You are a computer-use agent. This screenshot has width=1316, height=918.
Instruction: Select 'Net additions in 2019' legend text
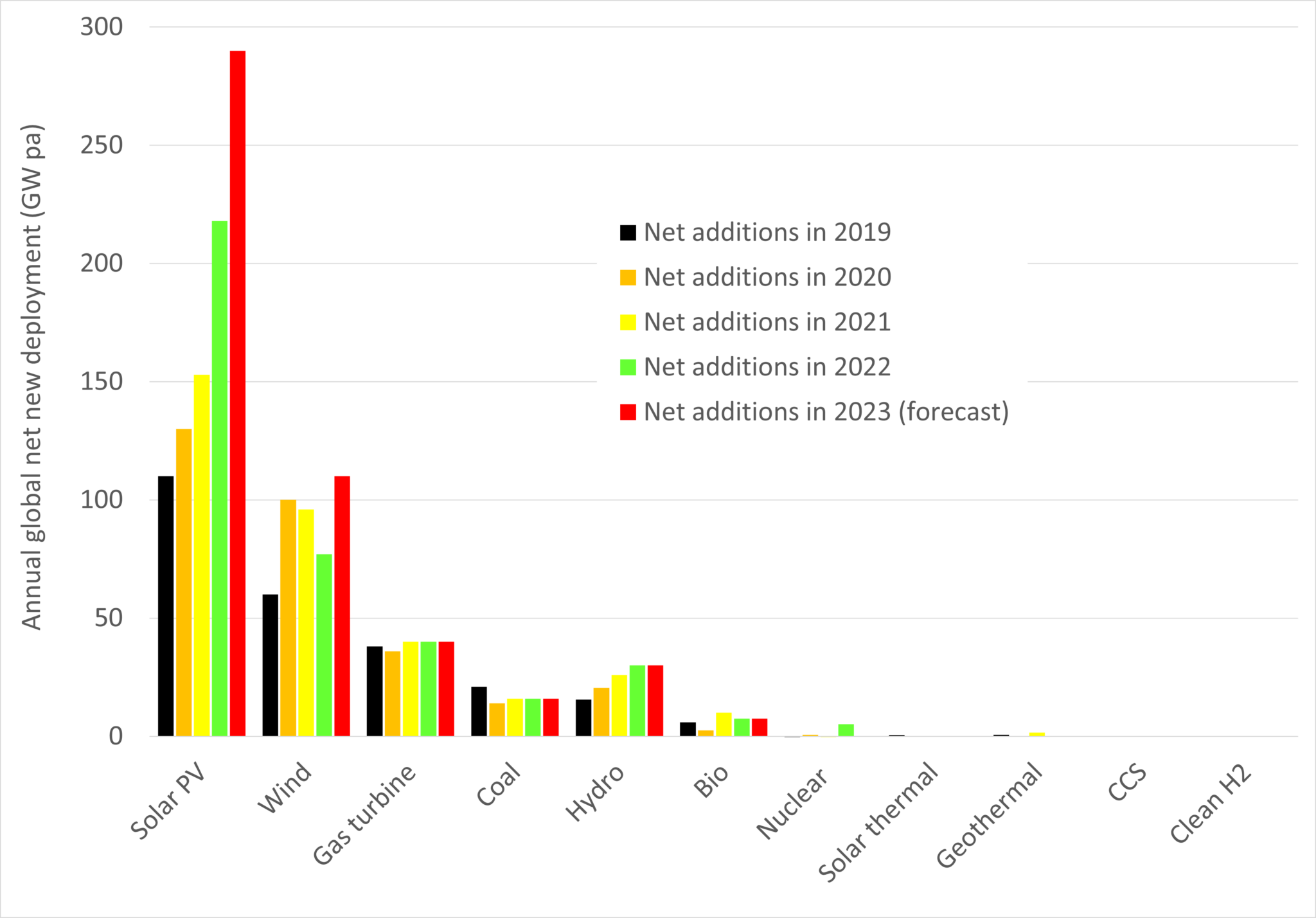click(x=767, y=232)
